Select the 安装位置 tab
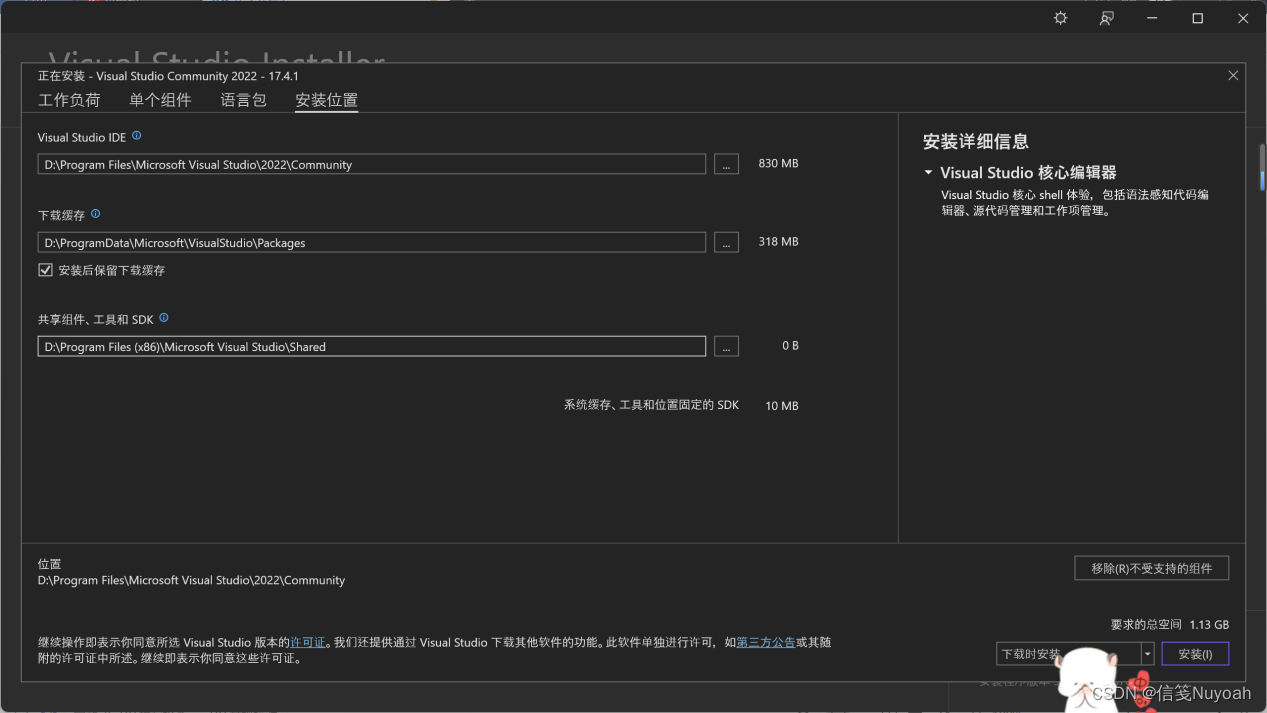This screenshot has height=713, width=1267. click(x=326, y=100)
